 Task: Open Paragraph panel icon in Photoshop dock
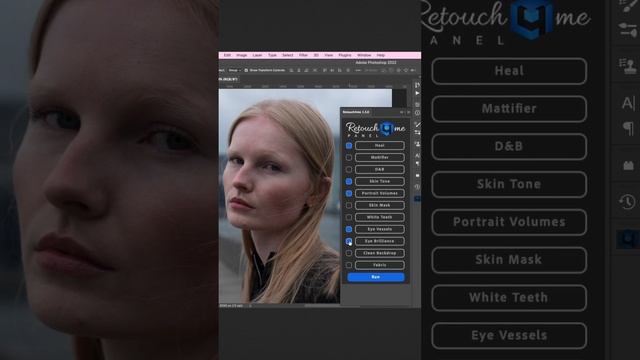pyautogui.click(x=417, y=163)
